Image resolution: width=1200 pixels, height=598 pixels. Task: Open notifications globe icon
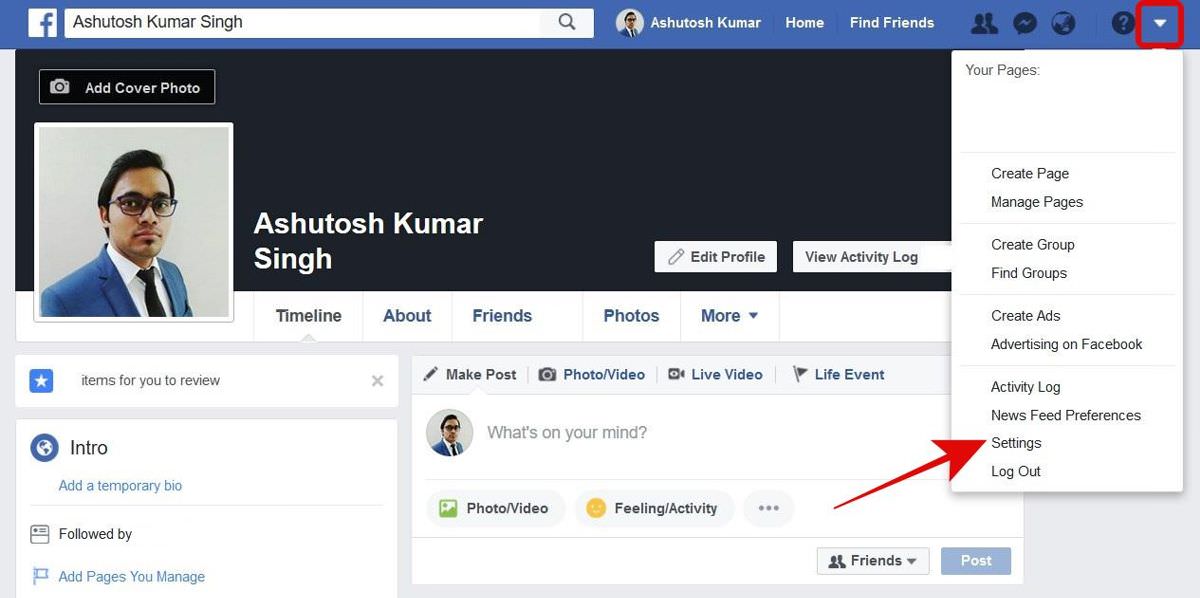(1063, 22)
